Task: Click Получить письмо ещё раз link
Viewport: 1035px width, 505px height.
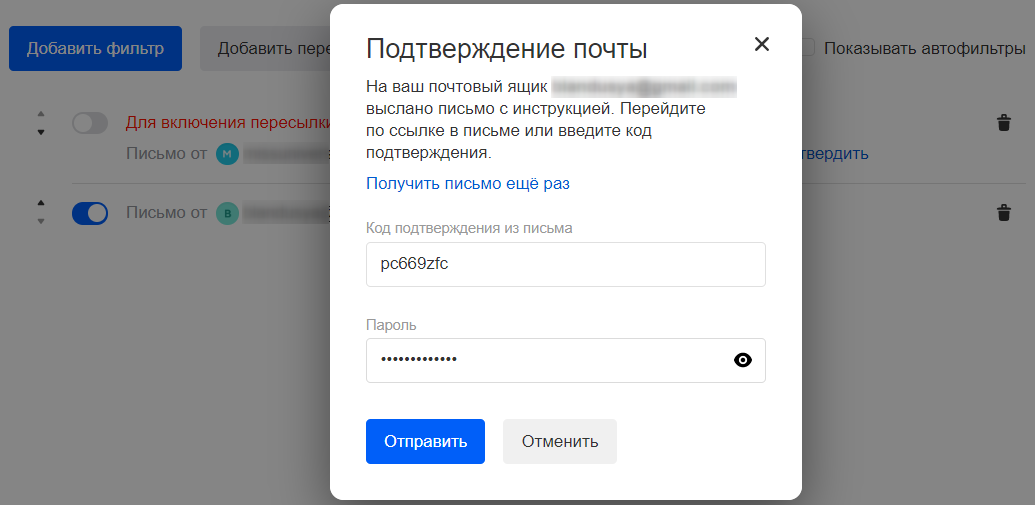Action: (x=468, y=183)
